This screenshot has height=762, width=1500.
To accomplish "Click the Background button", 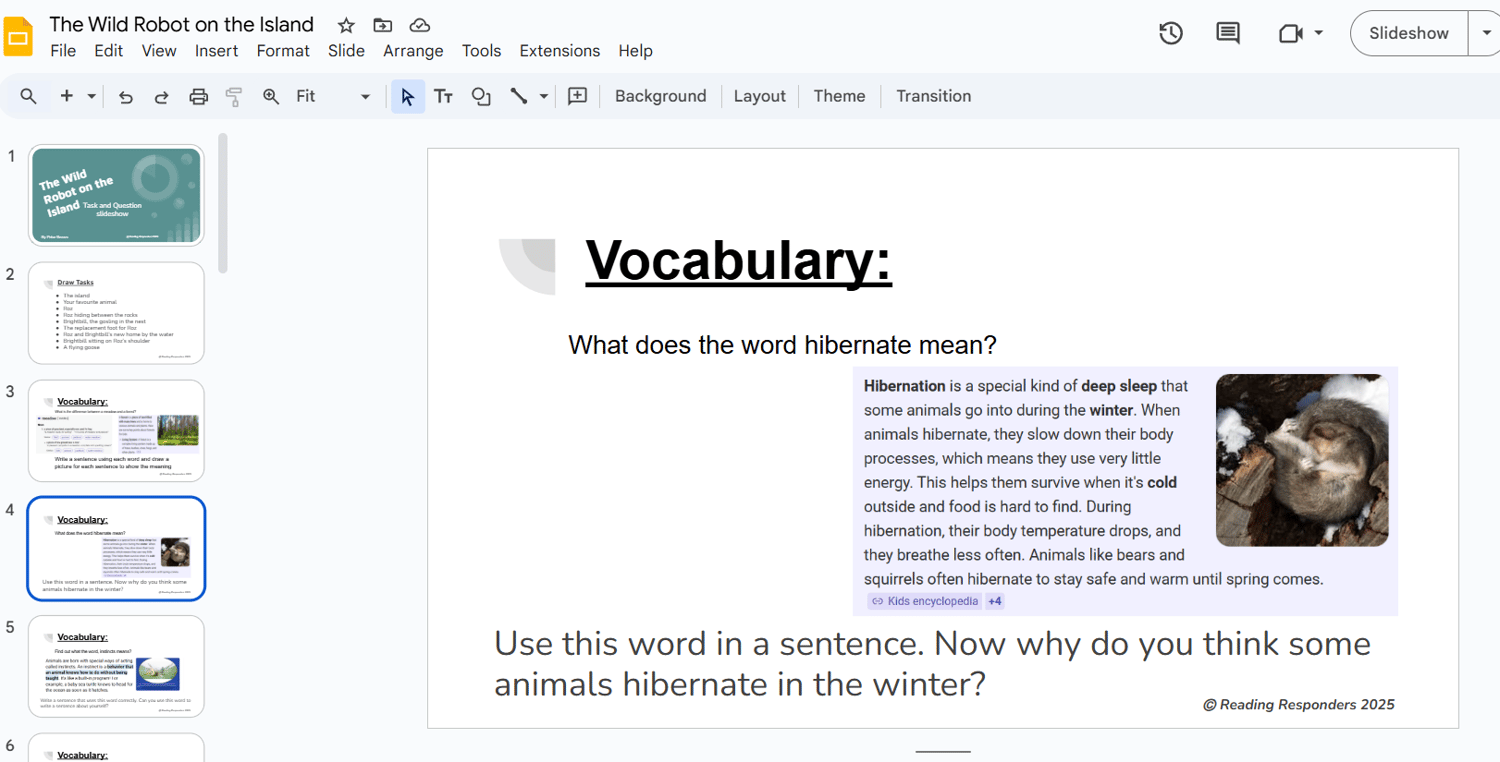I will click(x=660, y=96).
